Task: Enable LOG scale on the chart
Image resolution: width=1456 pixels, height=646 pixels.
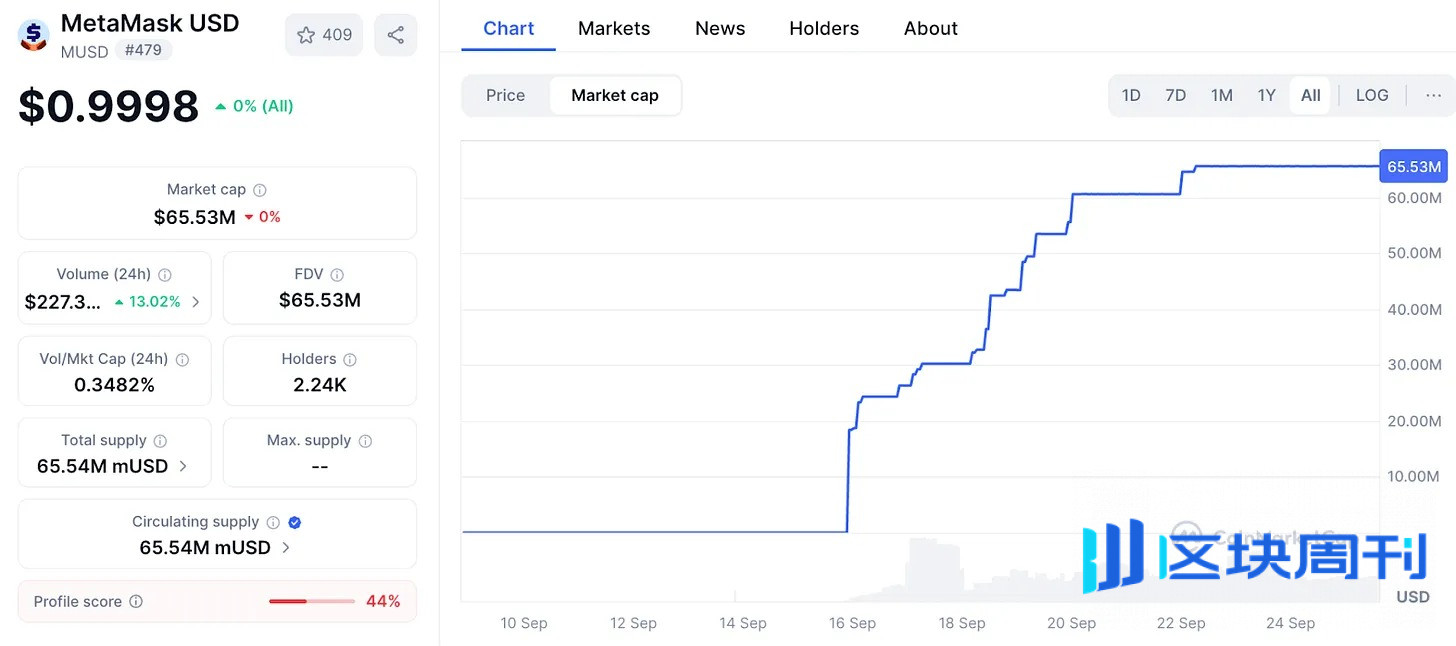Action: coord(1371,95)
